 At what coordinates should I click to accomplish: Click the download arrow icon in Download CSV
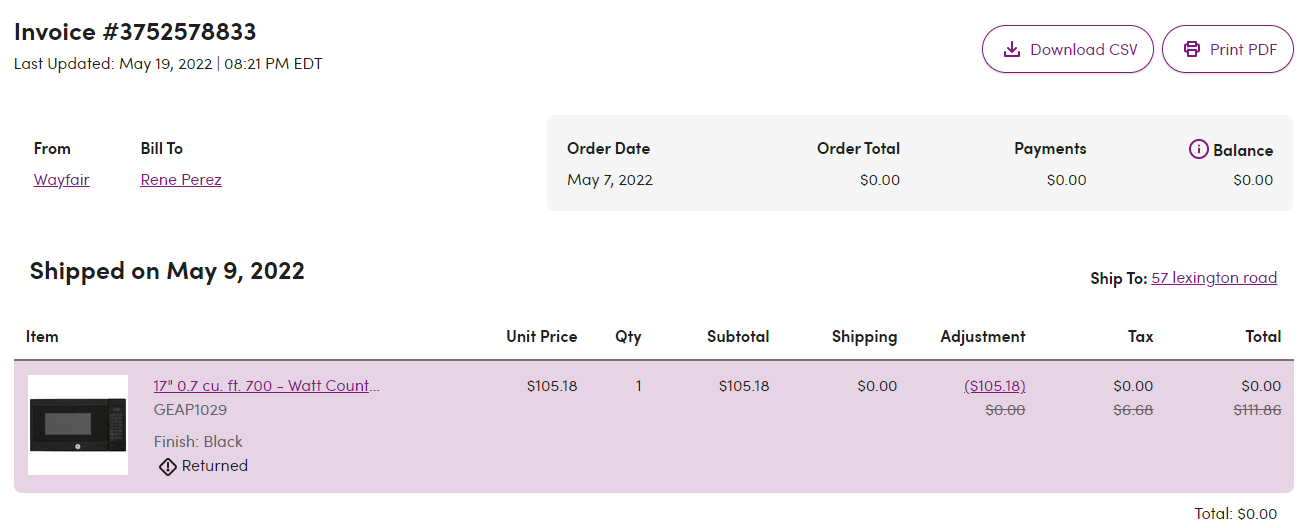(1012, 49)
